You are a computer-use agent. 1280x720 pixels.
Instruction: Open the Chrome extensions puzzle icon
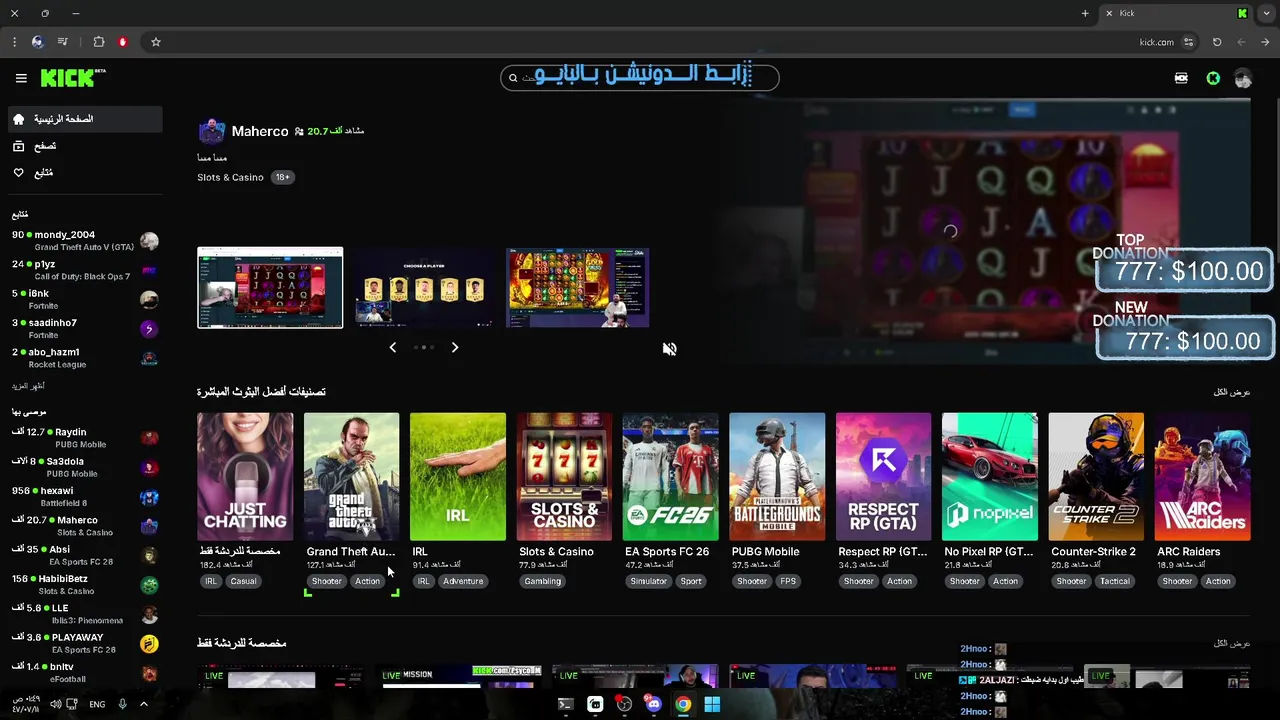click(99, 42)
